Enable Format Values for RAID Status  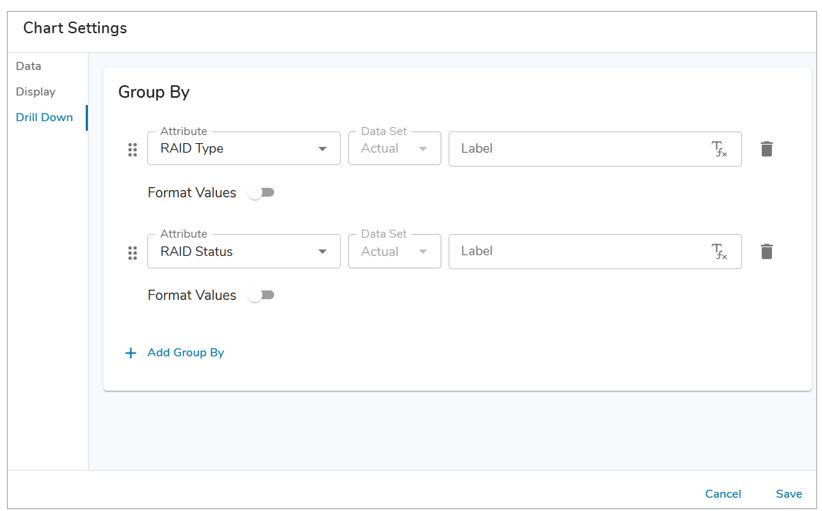261,296
